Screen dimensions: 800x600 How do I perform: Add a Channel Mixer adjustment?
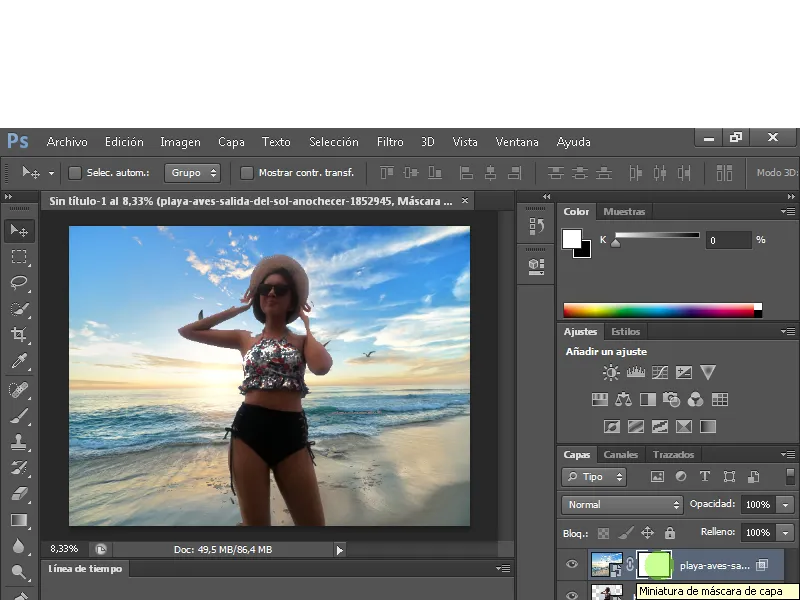point(695,399)
